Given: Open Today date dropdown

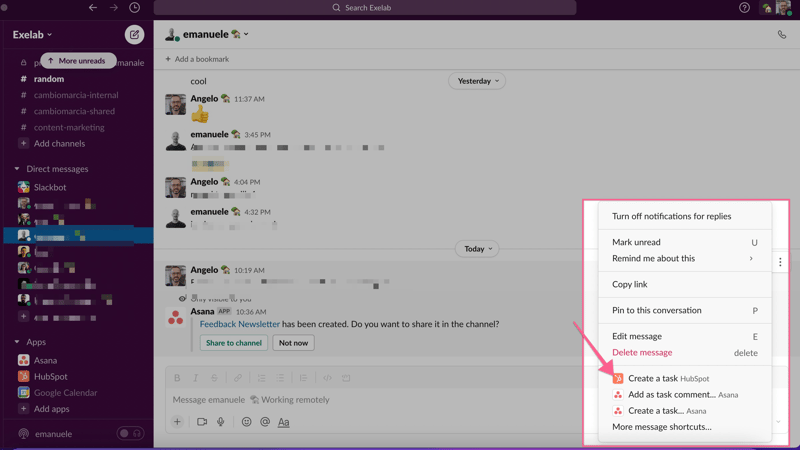Looking at the screenshot, I should point(477,249).
